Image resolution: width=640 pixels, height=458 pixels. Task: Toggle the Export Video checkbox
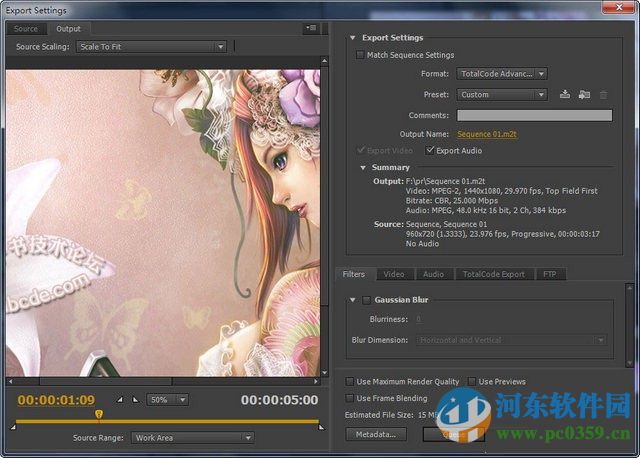[x=360, y=150]
